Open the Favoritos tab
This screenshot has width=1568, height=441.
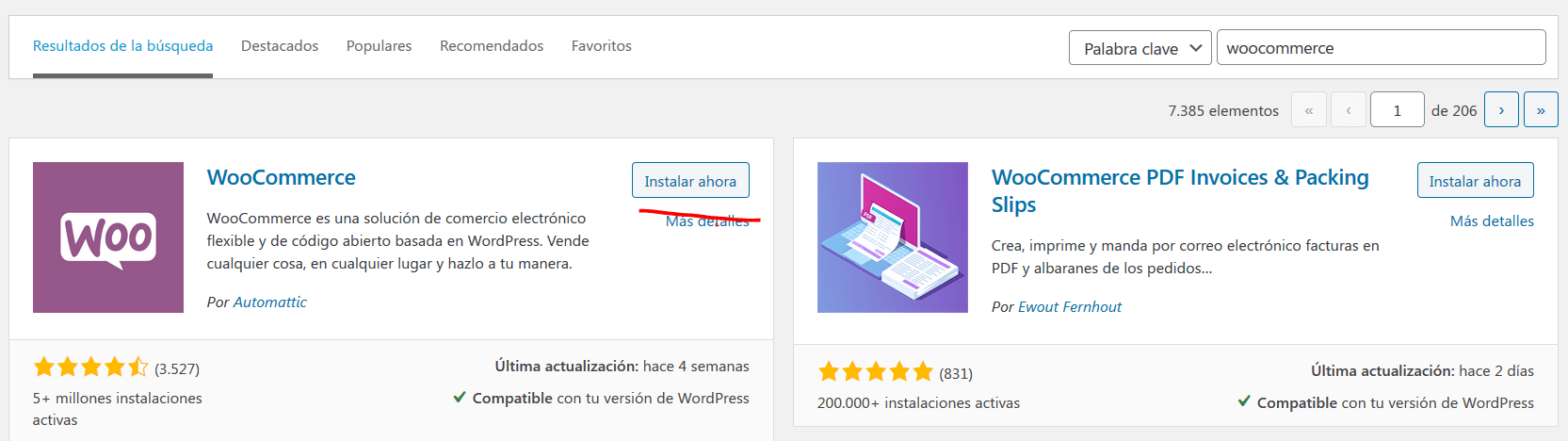(601, 45)
